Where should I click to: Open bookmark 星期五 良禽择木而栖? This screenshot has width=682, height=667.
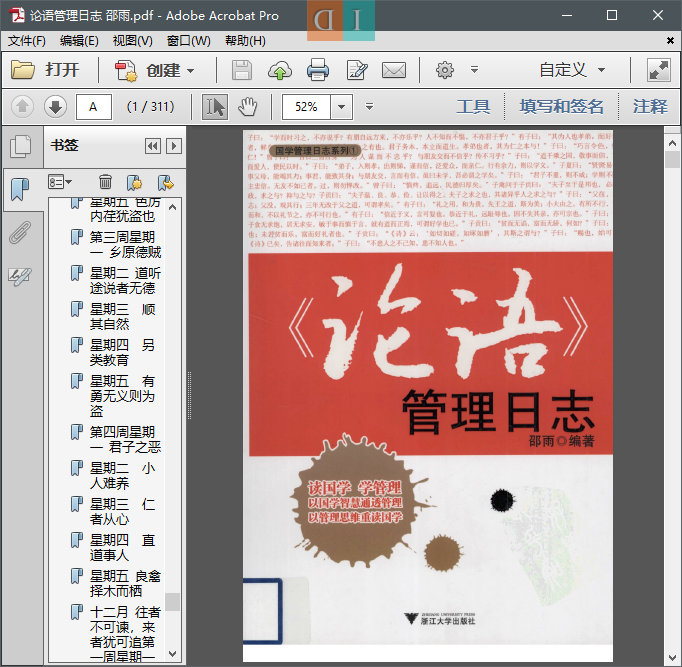click(125, 584)
